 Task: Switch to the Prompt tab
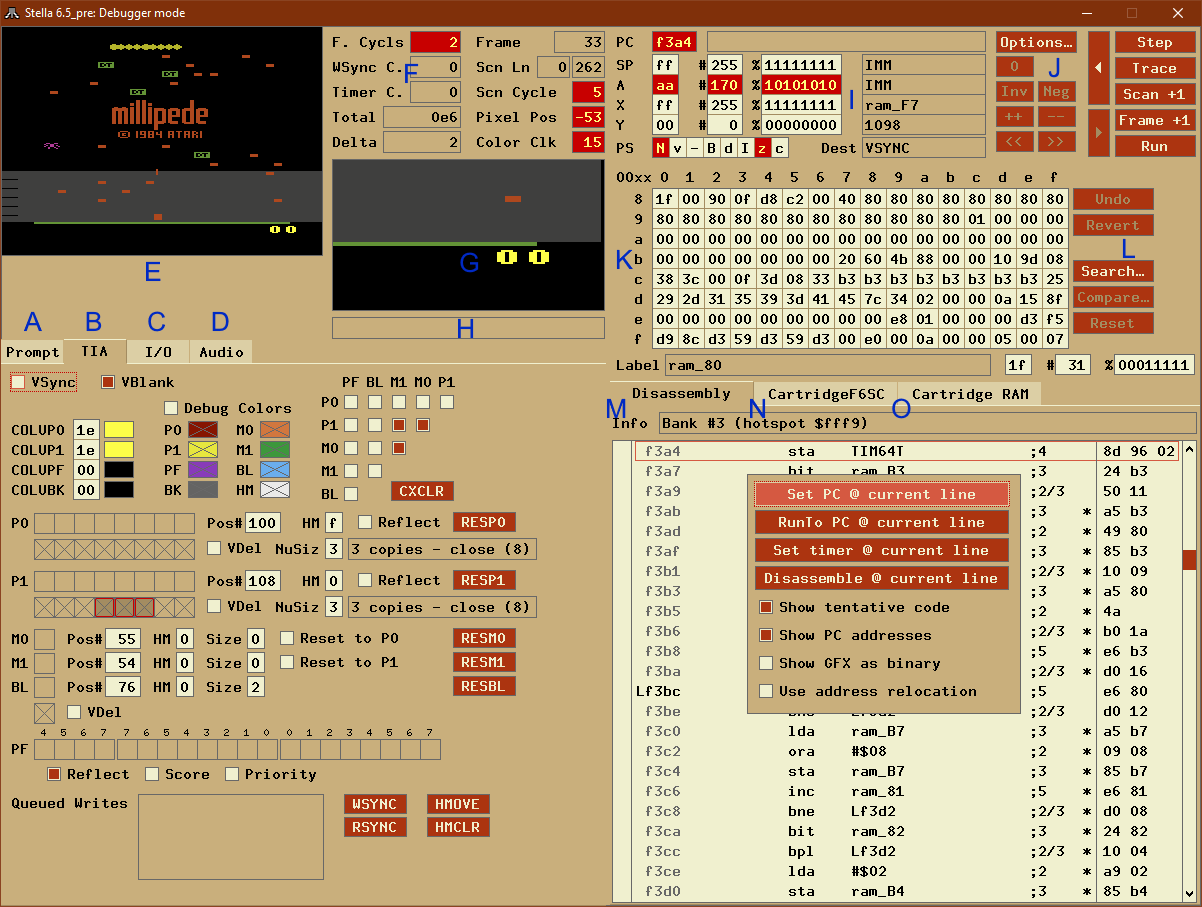(32, 352)
